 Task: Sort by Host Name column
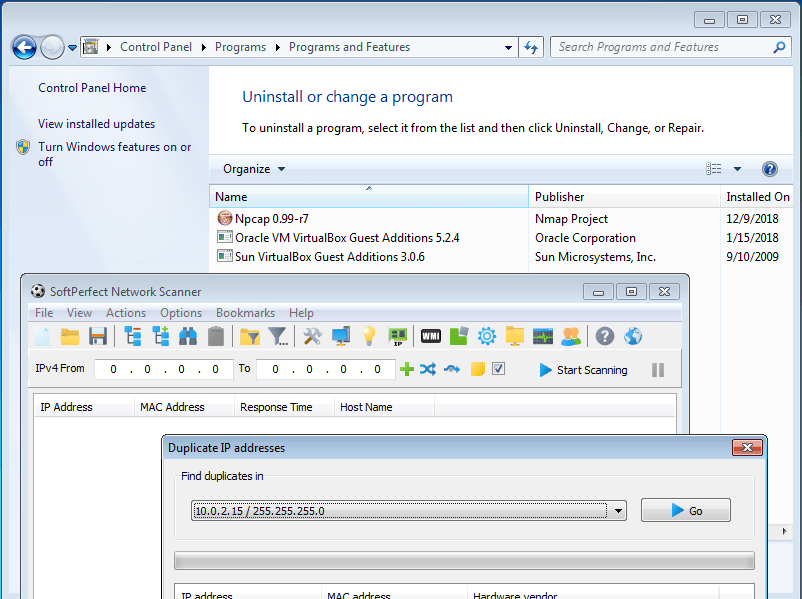pos(384,407)
